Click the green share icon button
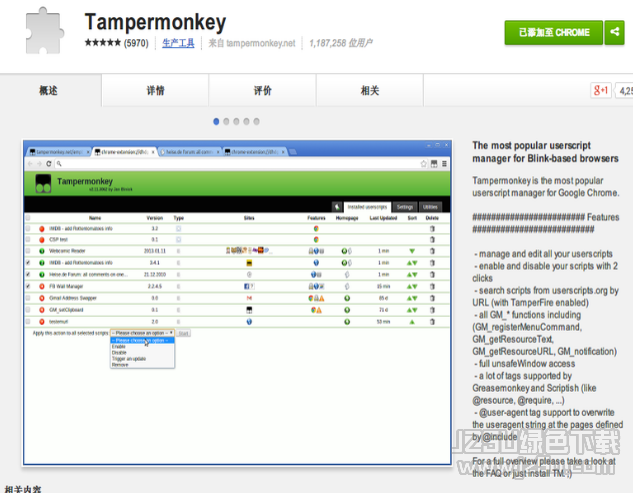The height and width of the screenshot is (493, 633). tap(614, 32)
